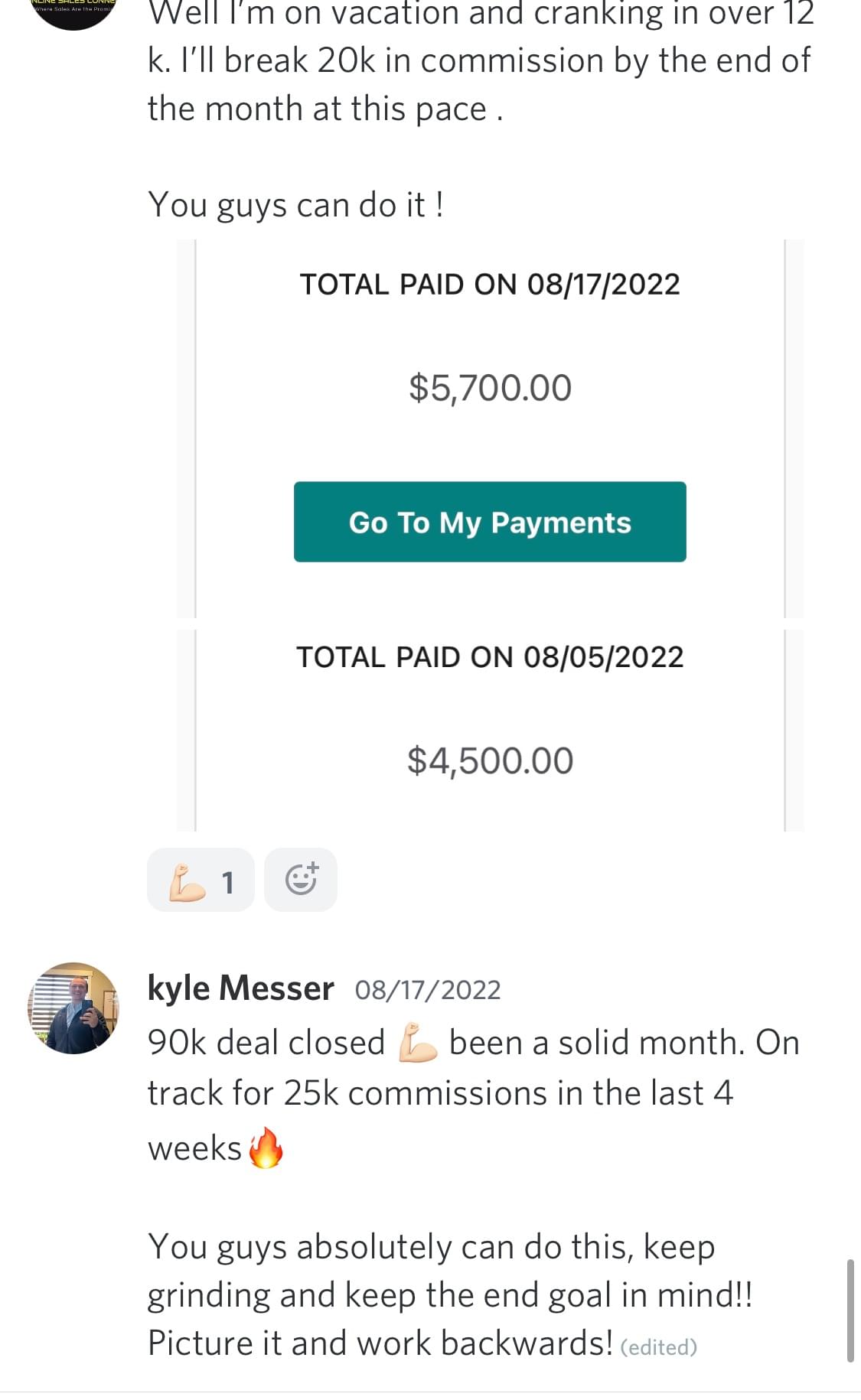Click the Go To My Payments button
The height and width of the screenshot is (1400, 861).
click(x=490, y=522)
